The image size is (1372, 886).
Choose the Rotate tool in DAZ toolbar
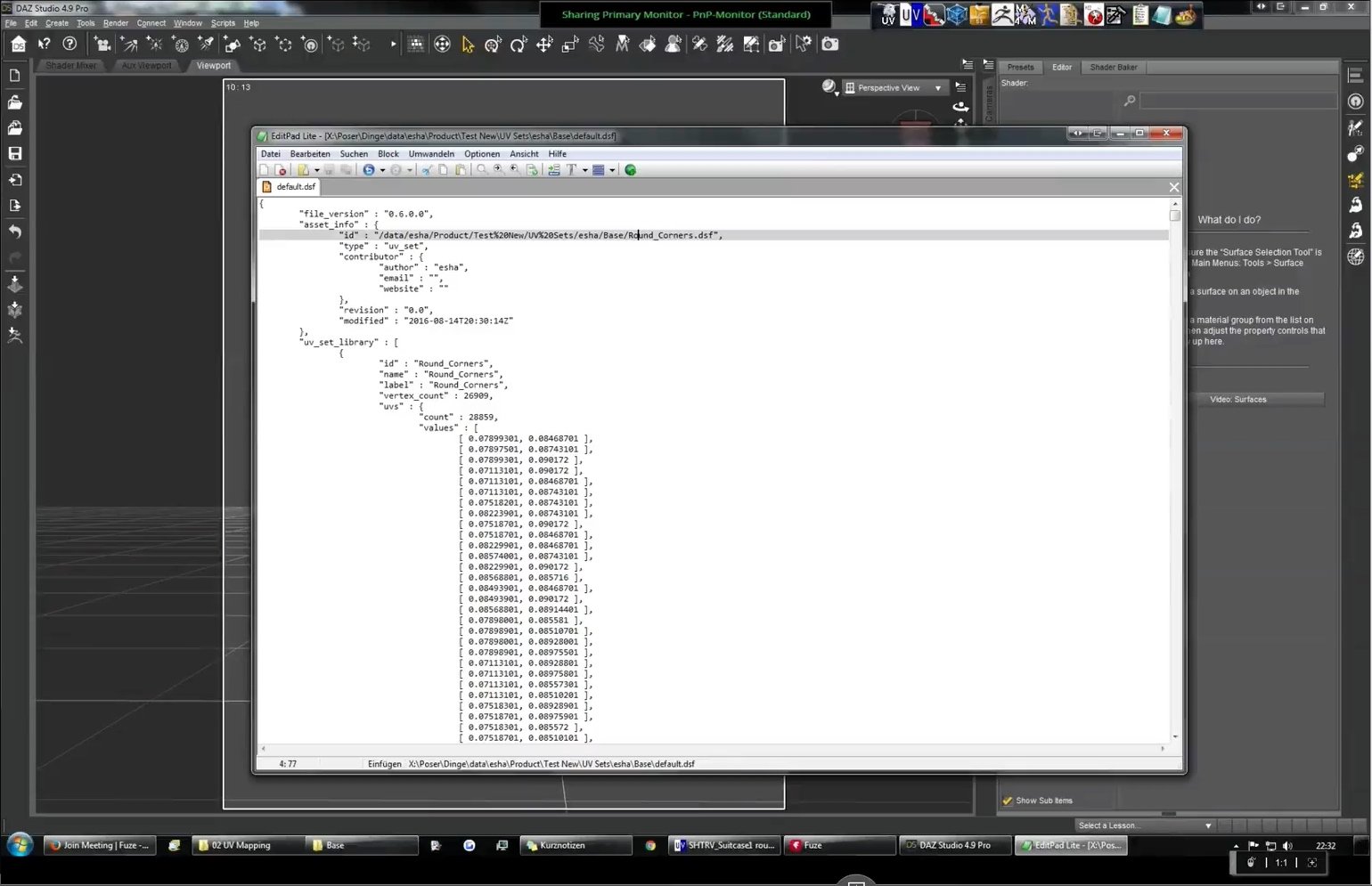519,44
